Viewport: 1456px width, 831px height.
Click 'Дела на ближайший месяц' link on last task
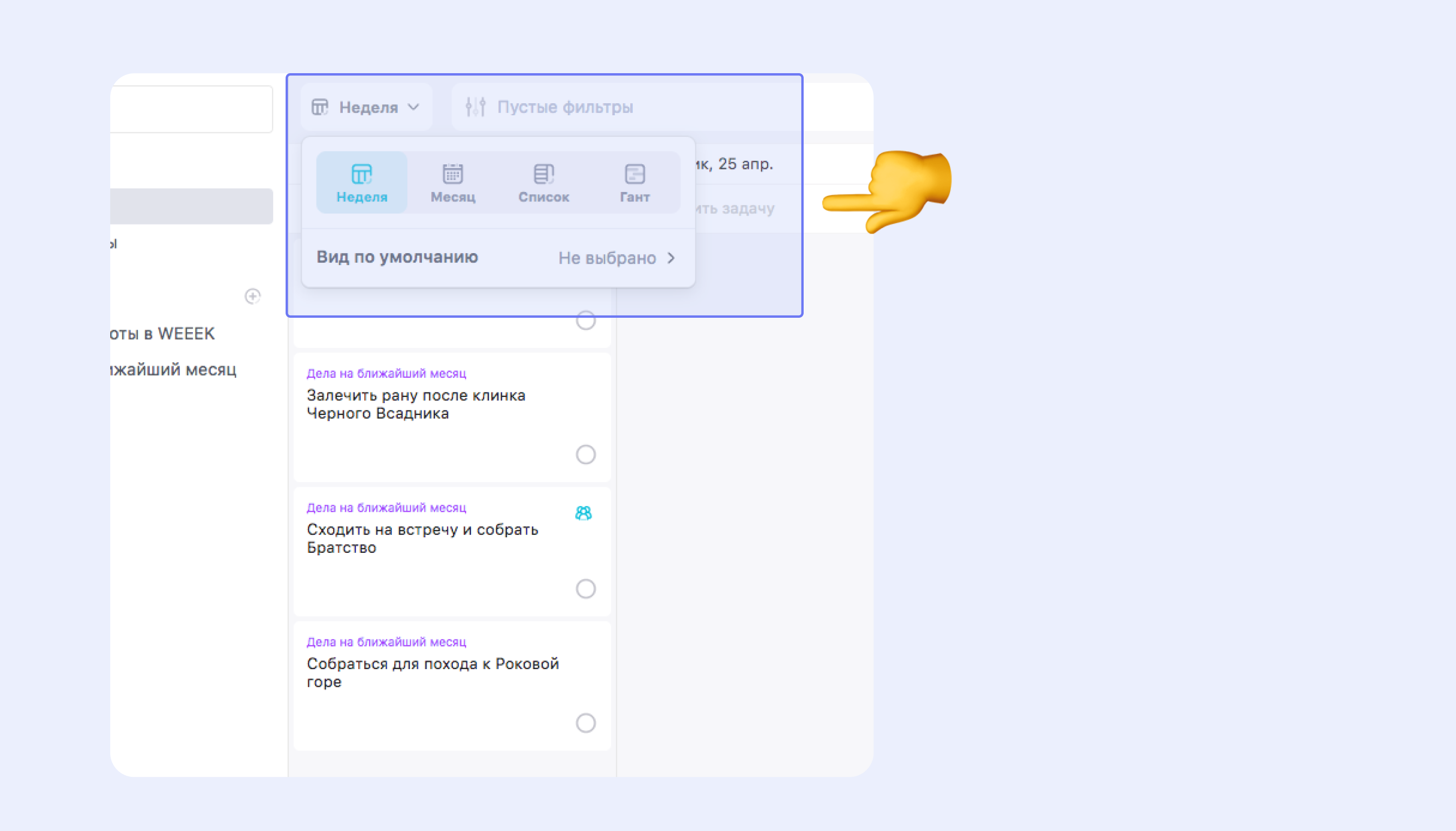(386, 642)
